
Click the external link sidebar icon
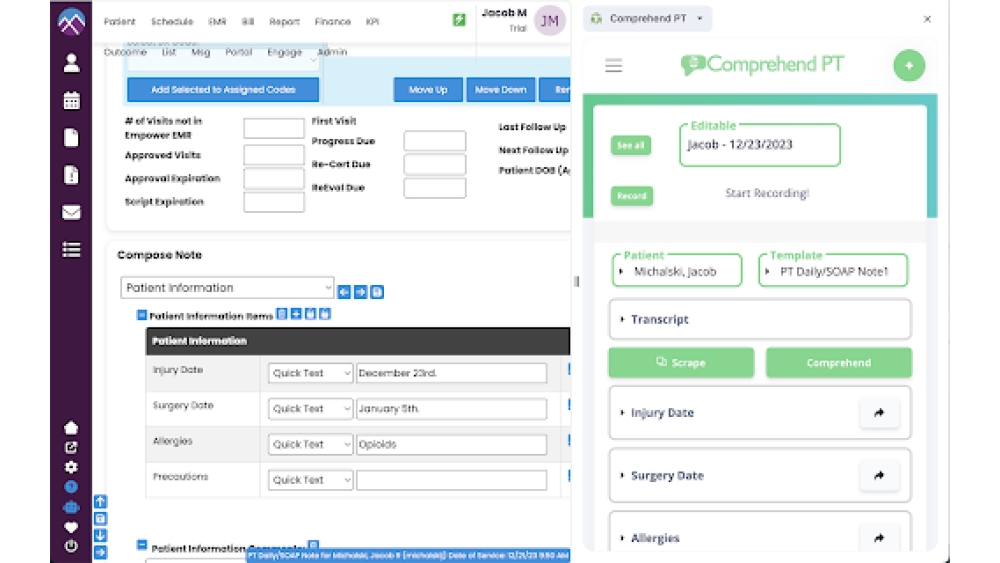[71, 448]
